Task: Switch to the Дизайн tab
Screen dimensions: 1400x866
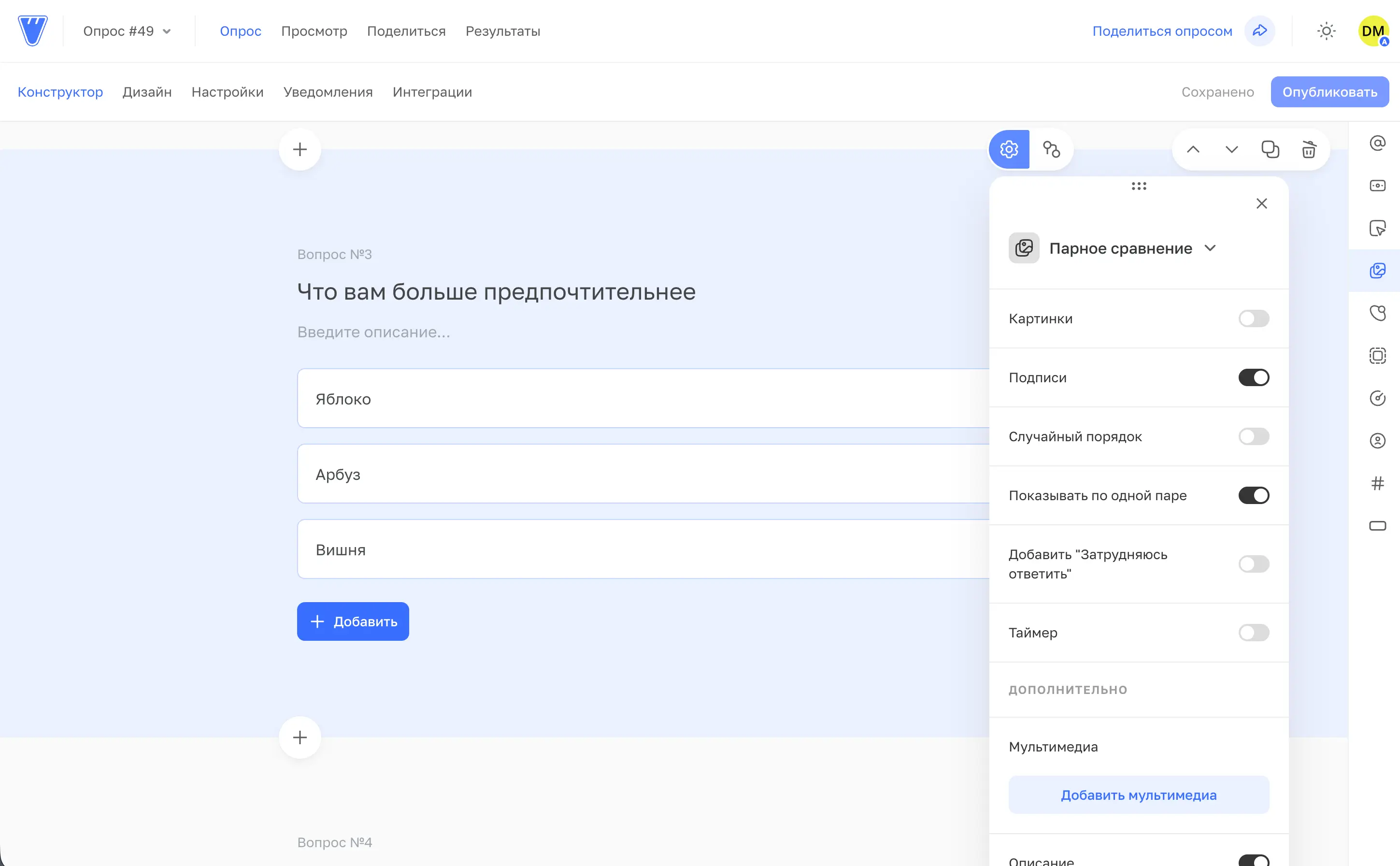Action: tap(147, 92)
